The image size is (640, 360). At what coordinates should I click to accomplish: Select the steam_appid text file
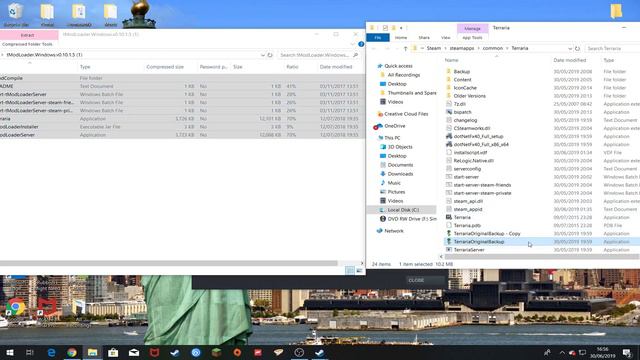pos(468,209)
